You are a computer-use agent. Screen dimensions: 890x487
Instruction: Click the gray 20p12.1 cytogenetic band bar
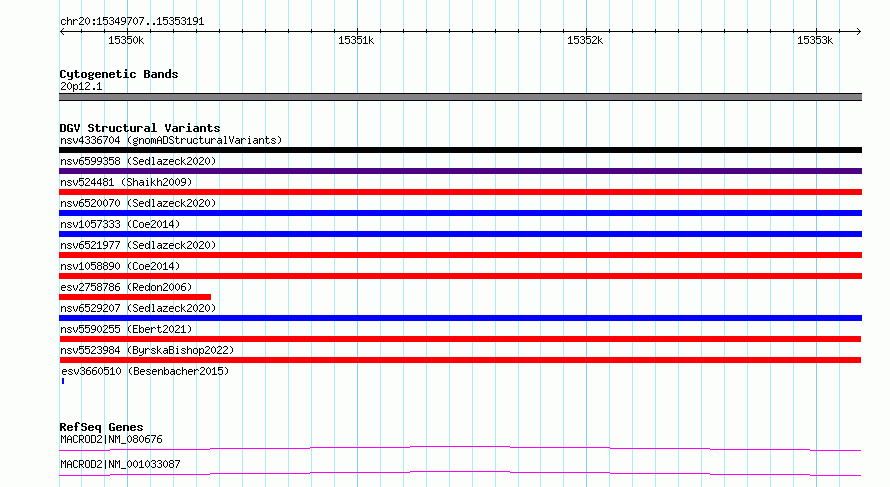[x=460, y=97]
